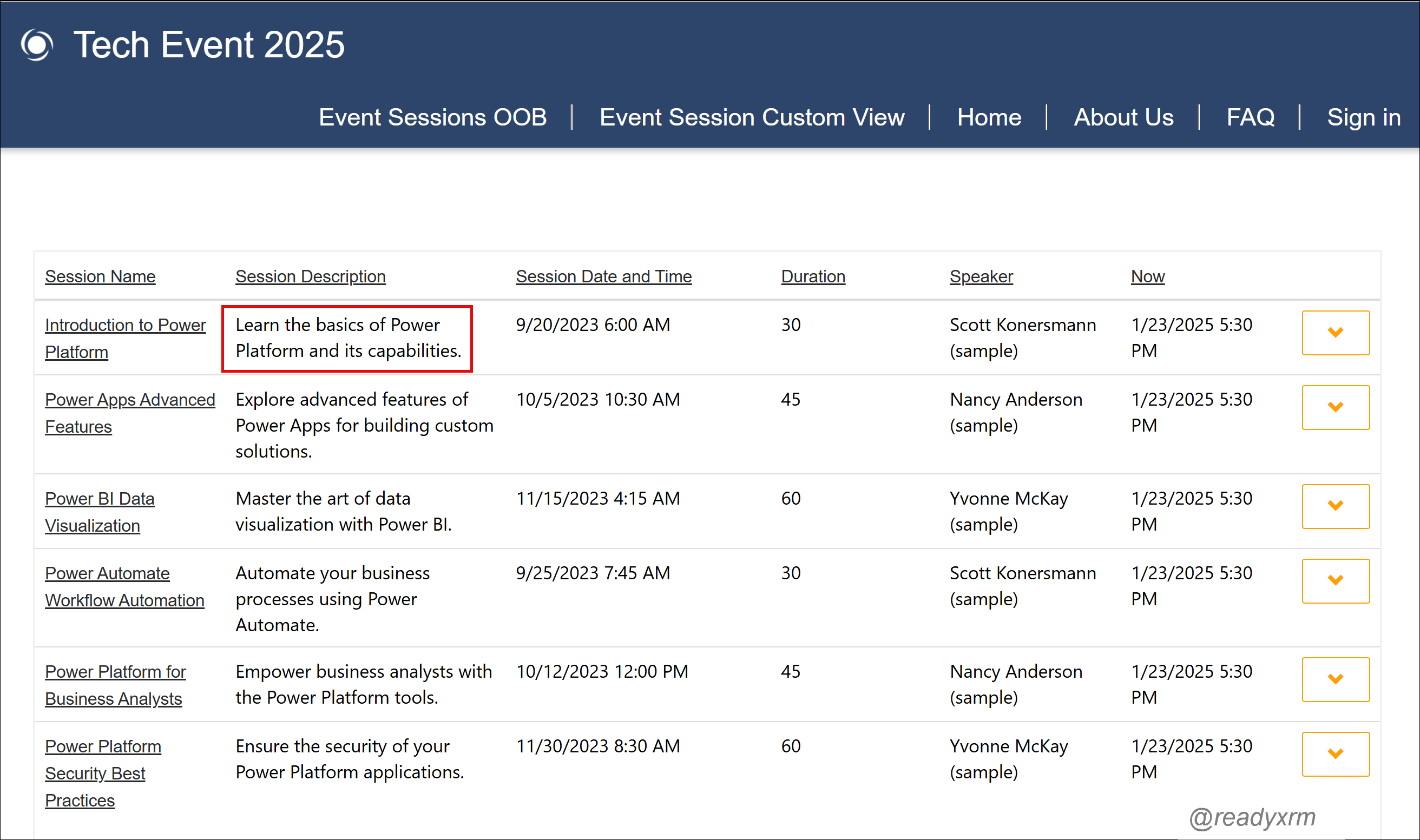This screenshot has width=1420, height=840.
Task: Expand the Power Platform Security Best Practices row
Action: click(1336, 754)
